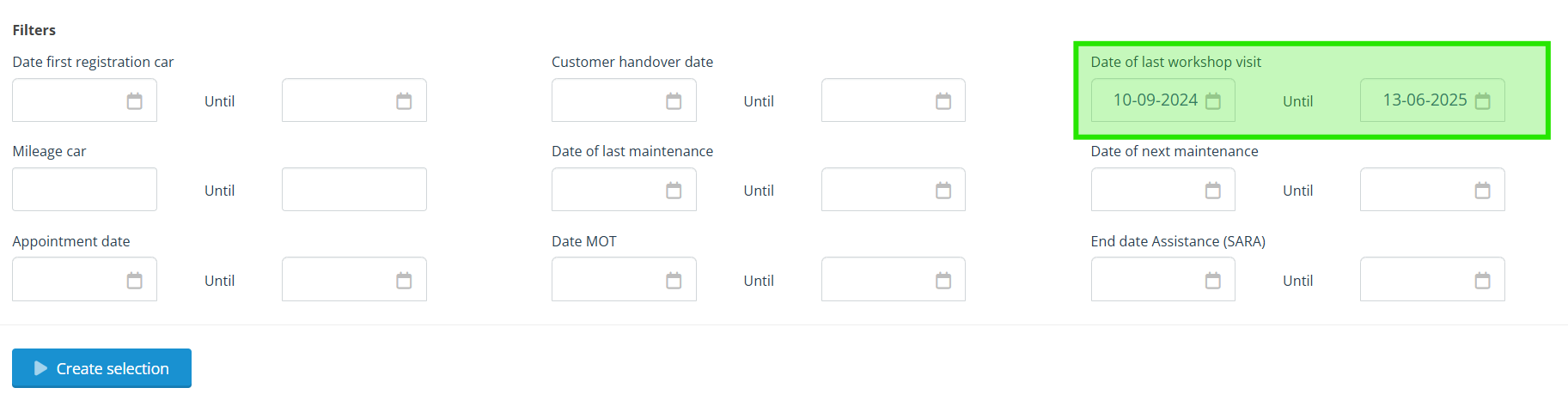Image resolution: width=1568 pixels, height=394 pixels.
Task: Open calendar for Date first registration car start
Action: (x=135, y=101)
